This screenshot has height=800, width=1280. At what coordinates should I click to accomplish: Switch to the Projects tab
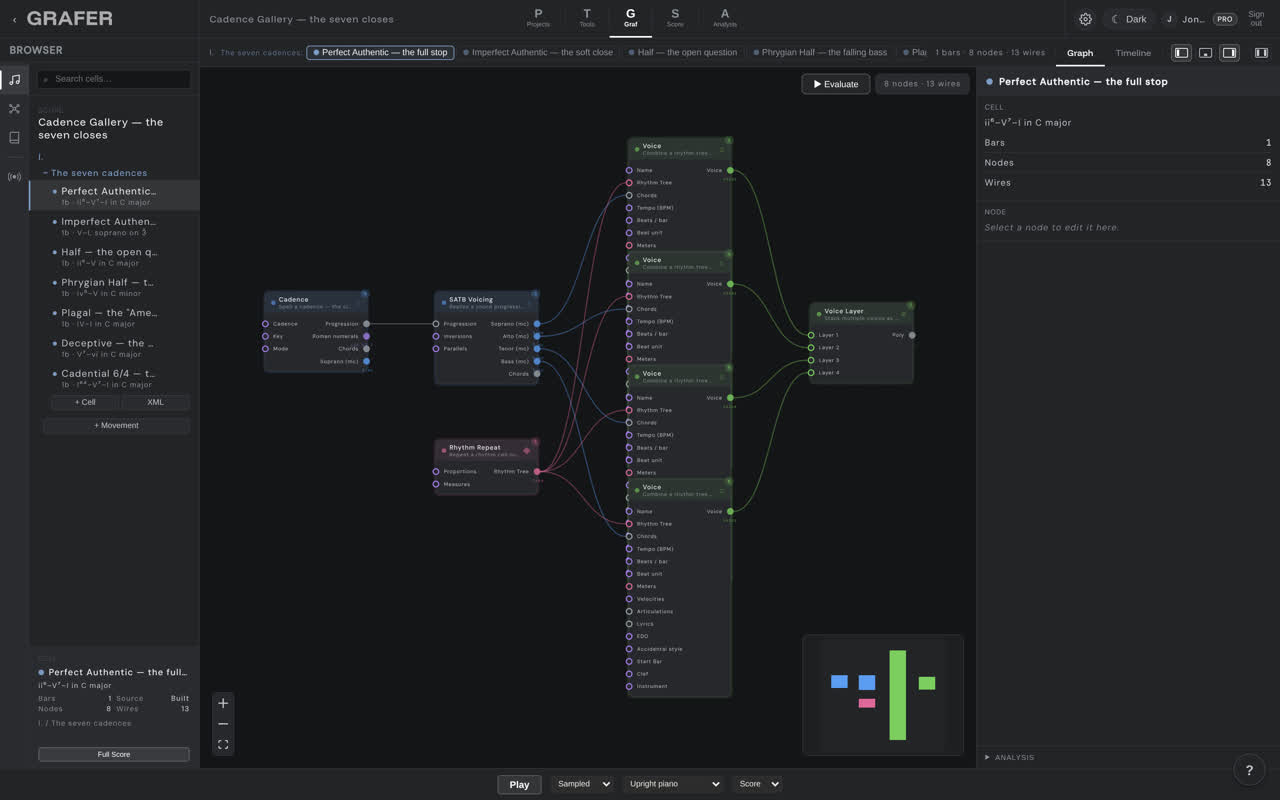coord(538,18)
